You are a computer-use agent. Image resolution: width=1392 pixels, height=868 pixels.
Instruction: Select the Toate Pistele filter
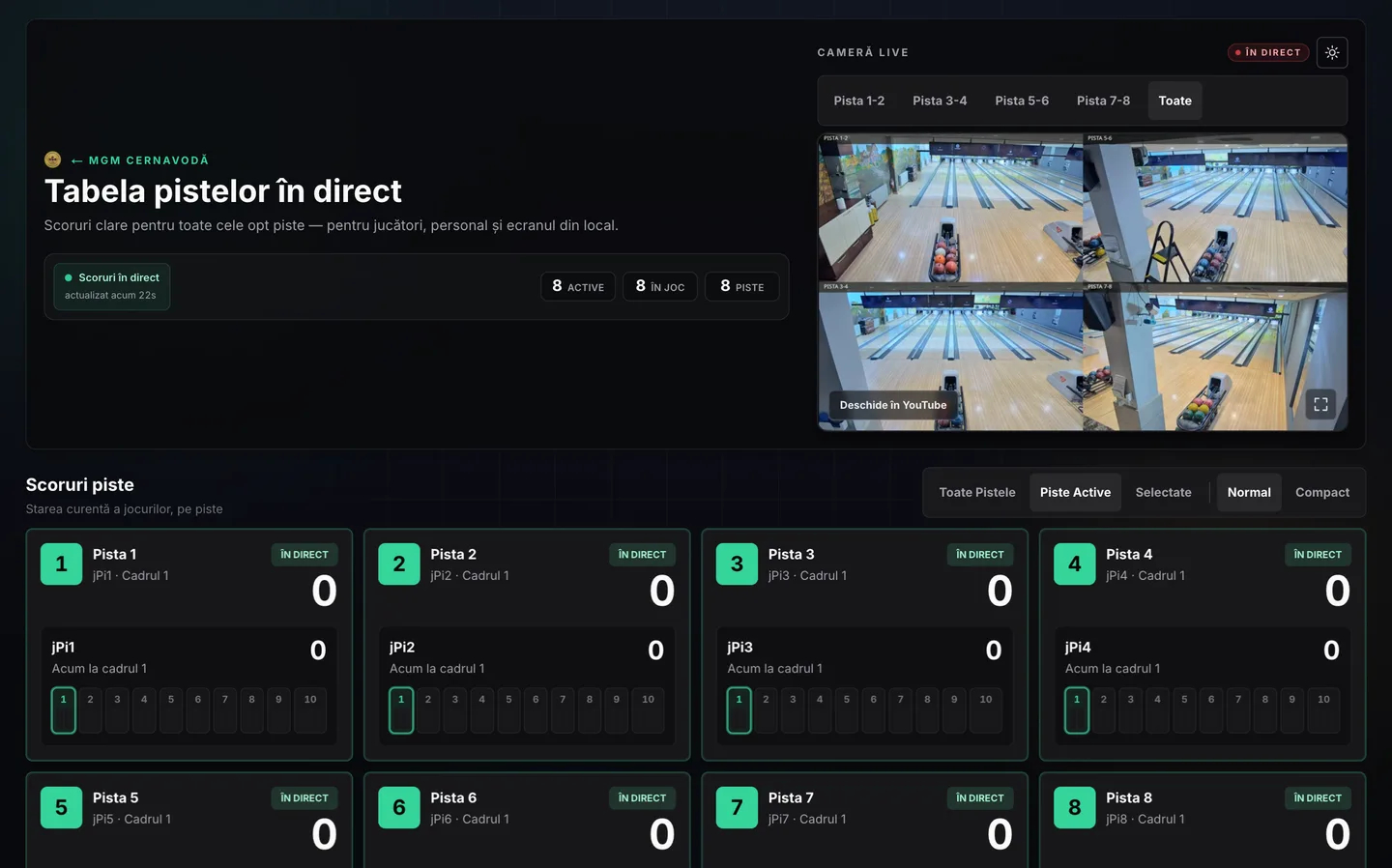(x=977, y=492)
